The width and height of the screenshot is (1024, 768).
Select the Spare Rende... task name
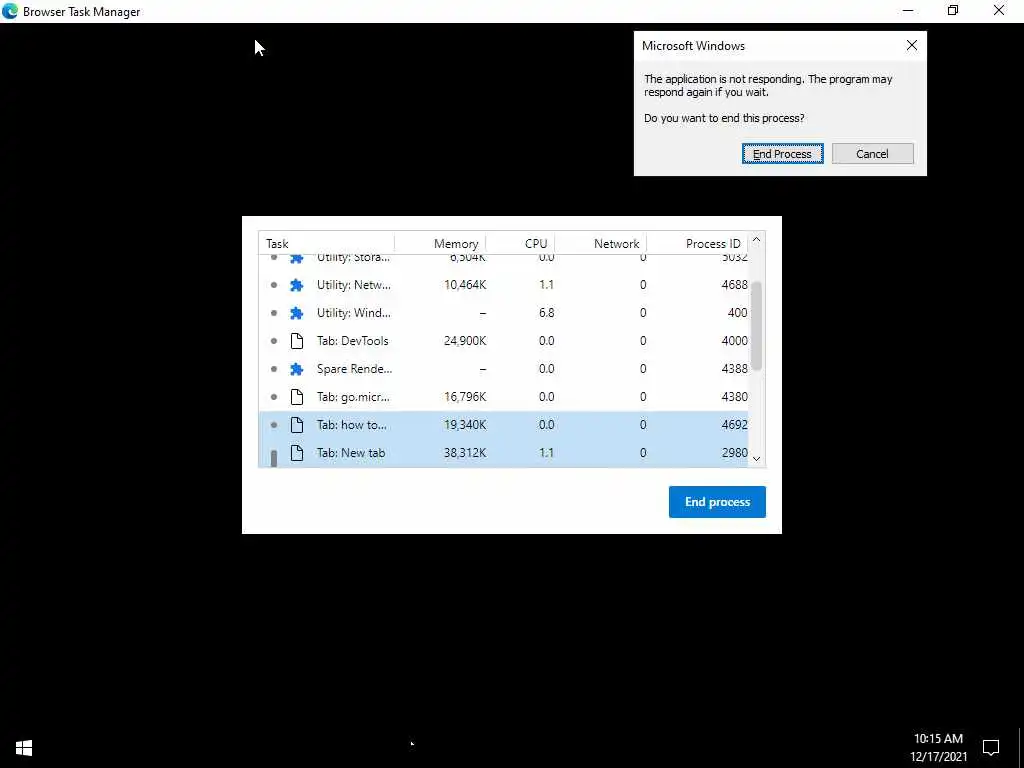(355, 369)
